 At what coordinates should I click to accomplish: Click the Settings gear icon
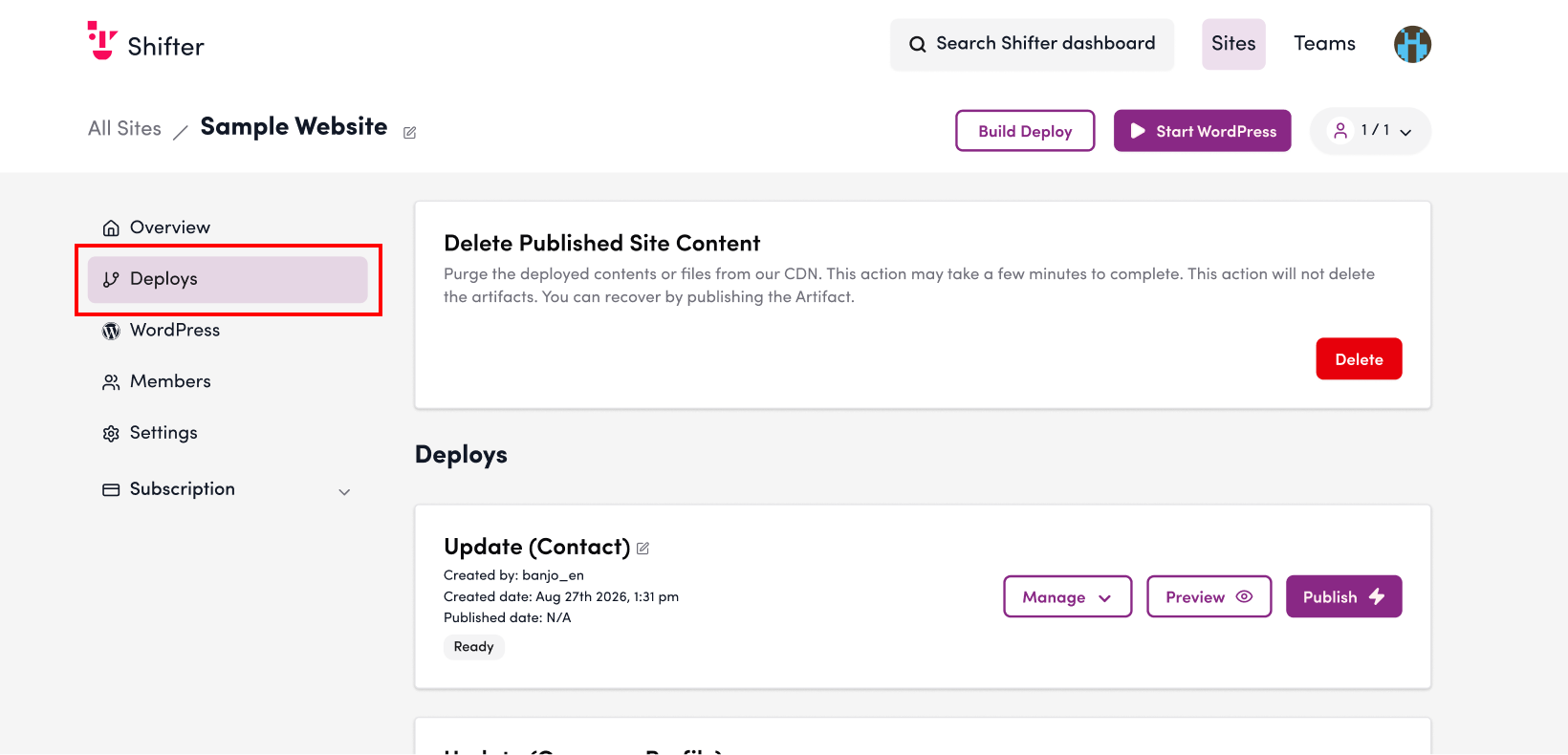(111, 433)
